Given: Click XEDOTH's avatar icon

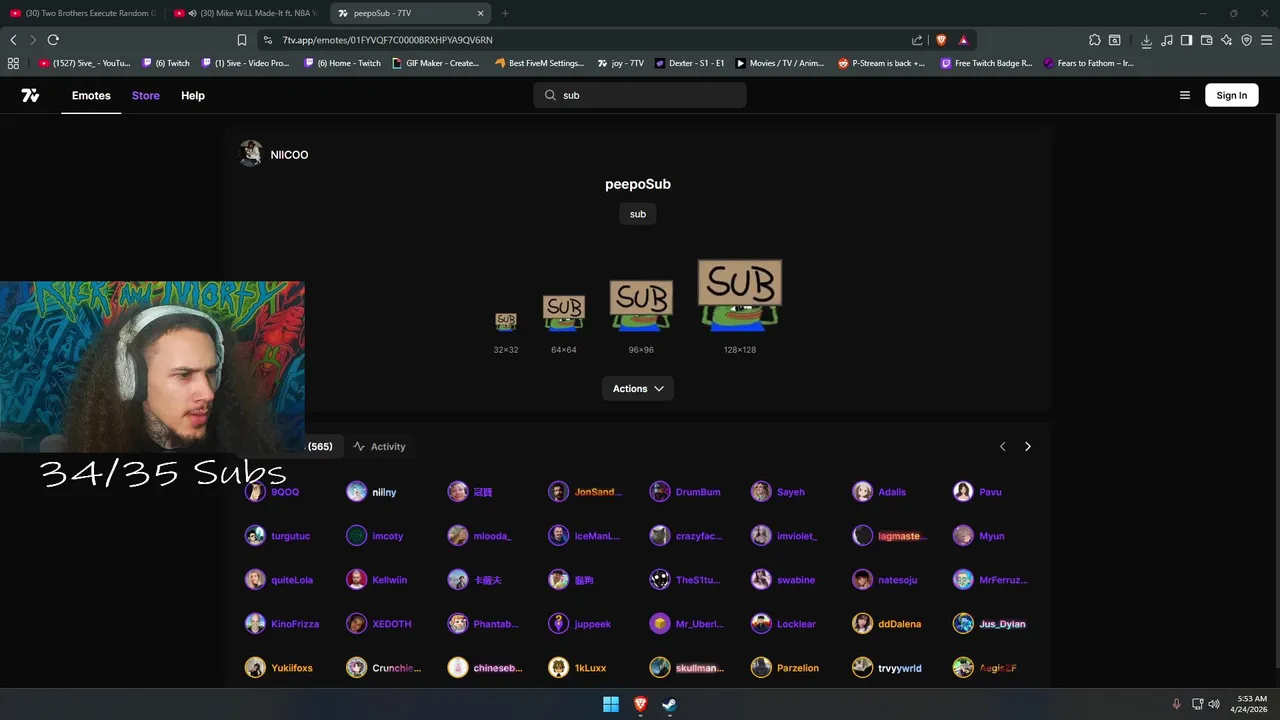Looking at the screenshot, I should (356, 624).
